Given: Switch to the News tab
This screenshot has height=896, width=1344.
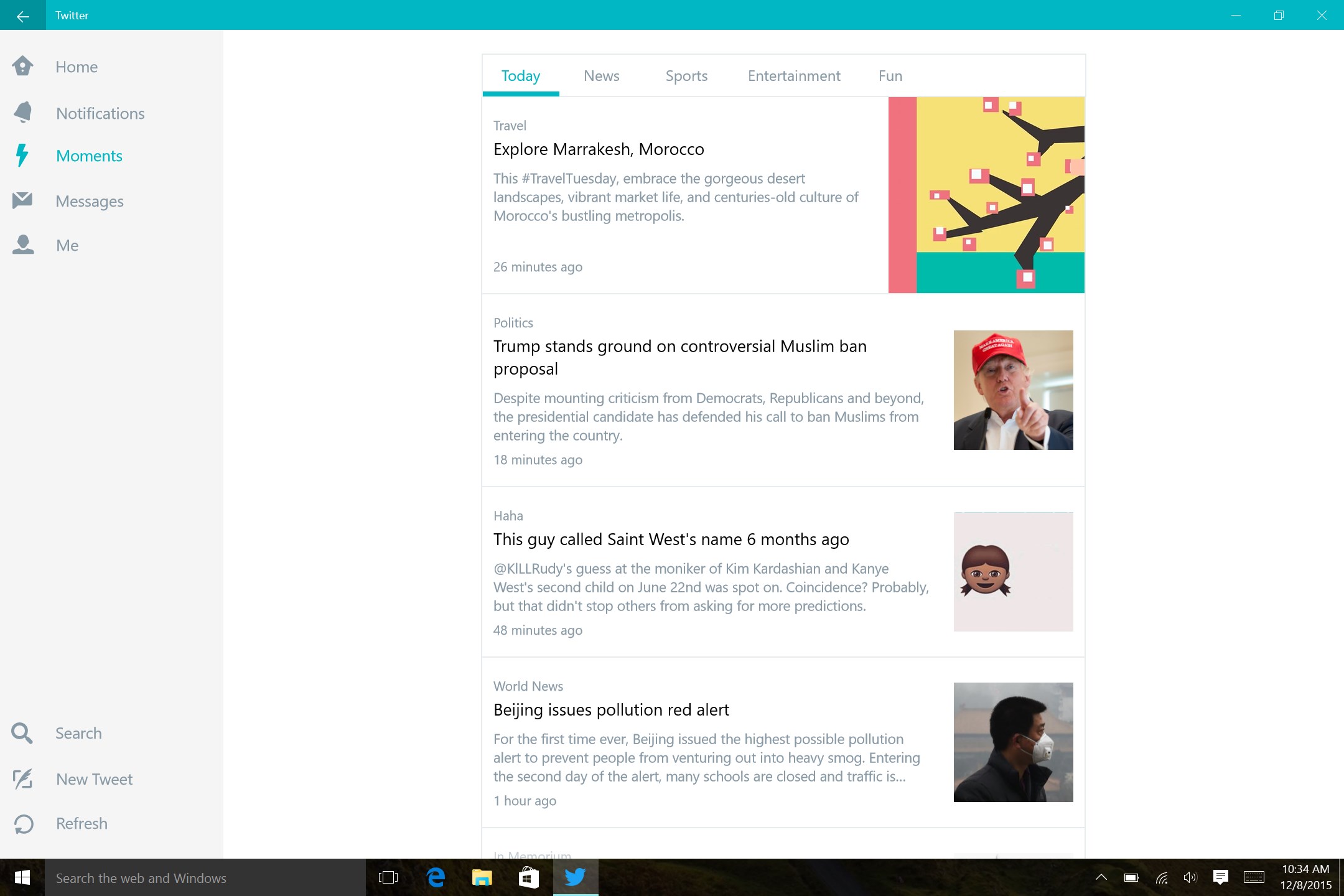Looking at the screenshot, I should pos(601,76).
